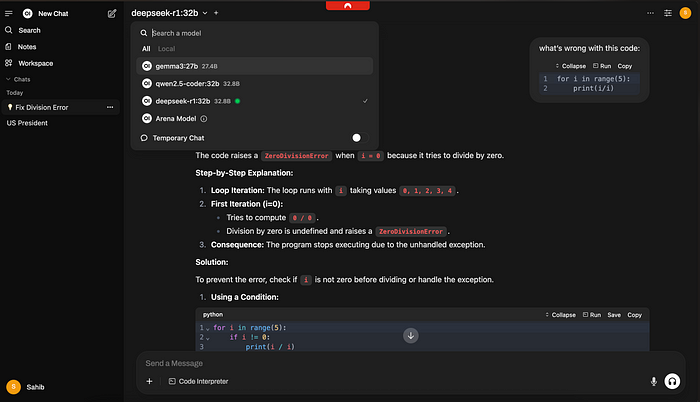Save the python code block
The height and width of the screenshot is (402, 700).
(614, 315)
